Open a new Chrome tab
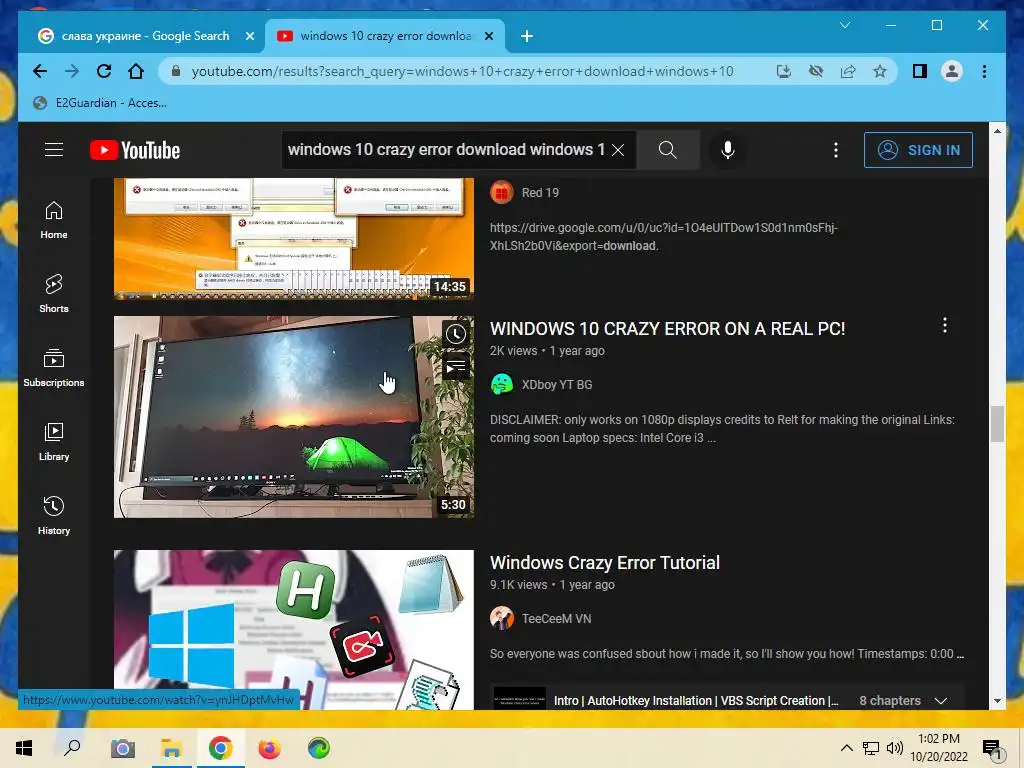Screen dimensions: 1024x768 pyautogui.click(x=526, y=37)
